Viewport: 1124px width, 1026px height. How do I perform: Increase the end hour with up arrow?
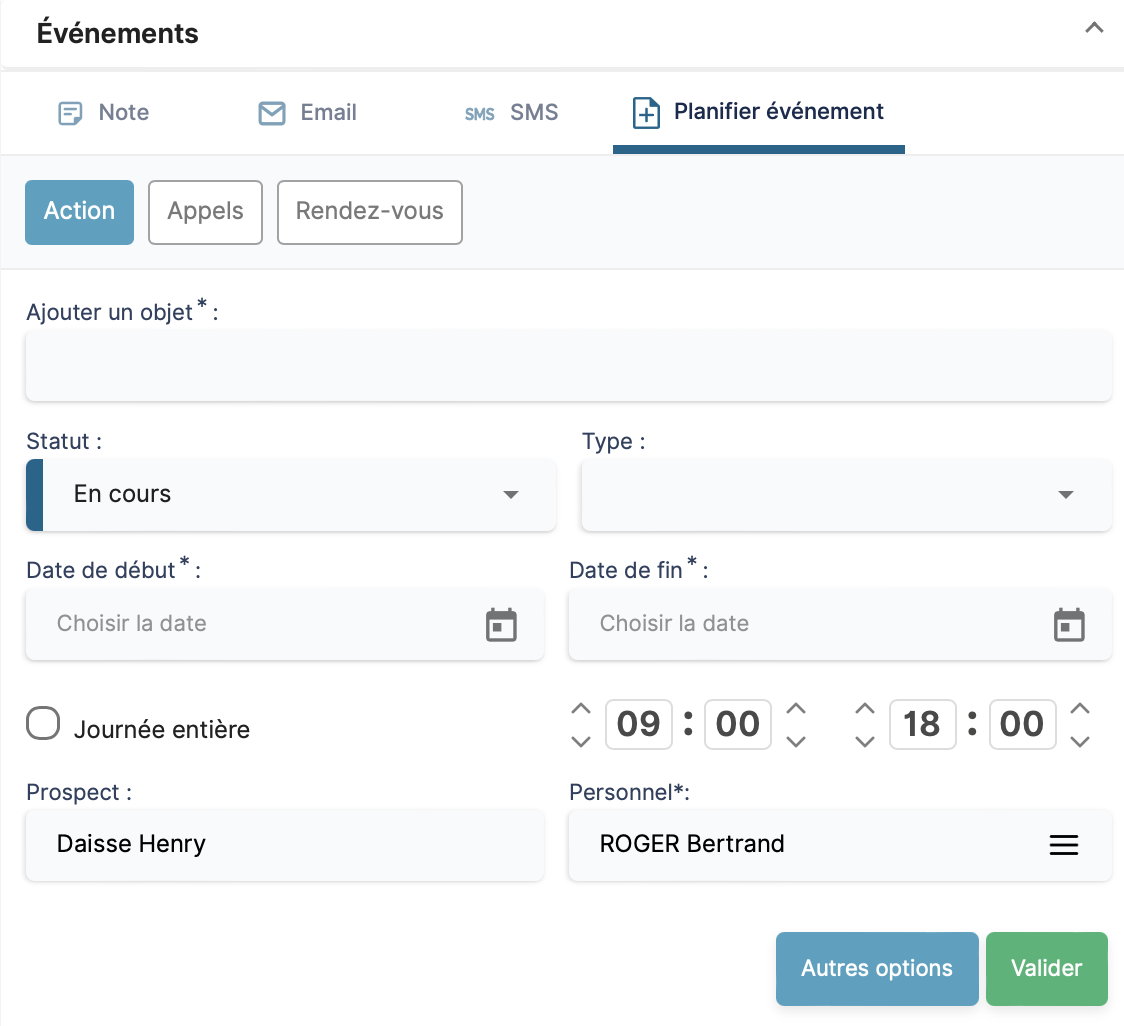(x=865, y=708)
